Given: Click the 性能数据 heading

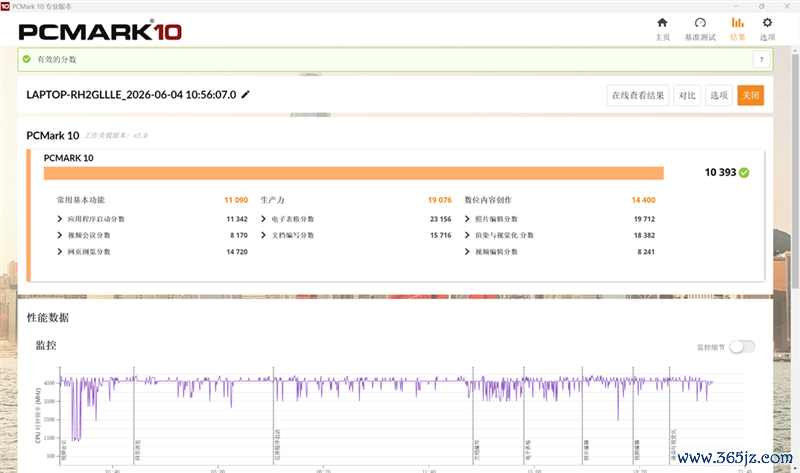Looking at the screenshot, I should 47,317.
